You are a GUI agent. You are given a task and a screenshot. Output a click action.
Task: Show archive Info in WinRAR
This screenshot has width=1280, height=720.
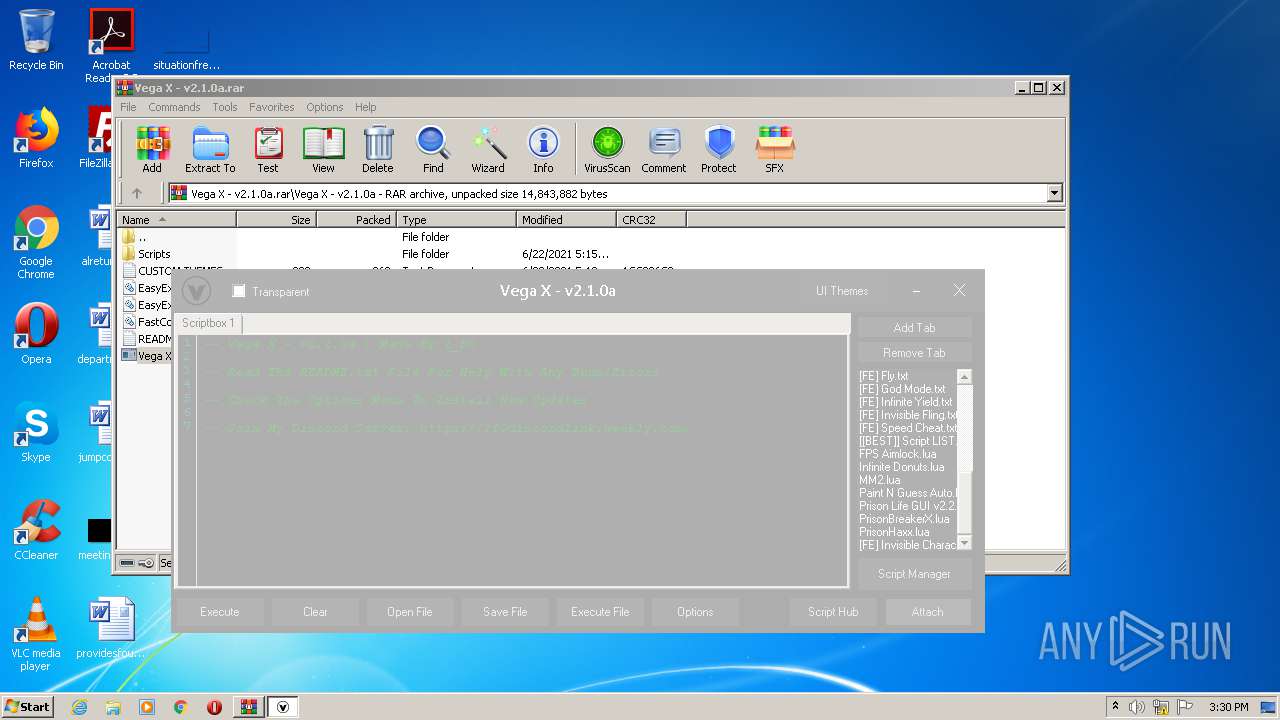[x=543, y=150]
